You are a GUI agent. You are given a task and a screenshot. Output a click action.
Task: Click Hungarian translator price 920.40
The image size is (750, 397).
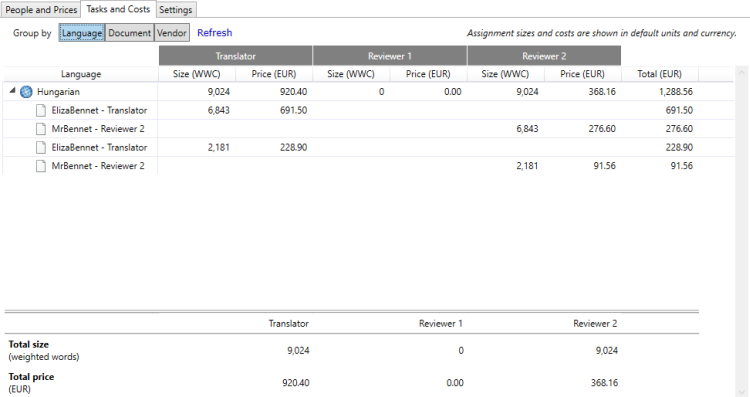[293, 92]
